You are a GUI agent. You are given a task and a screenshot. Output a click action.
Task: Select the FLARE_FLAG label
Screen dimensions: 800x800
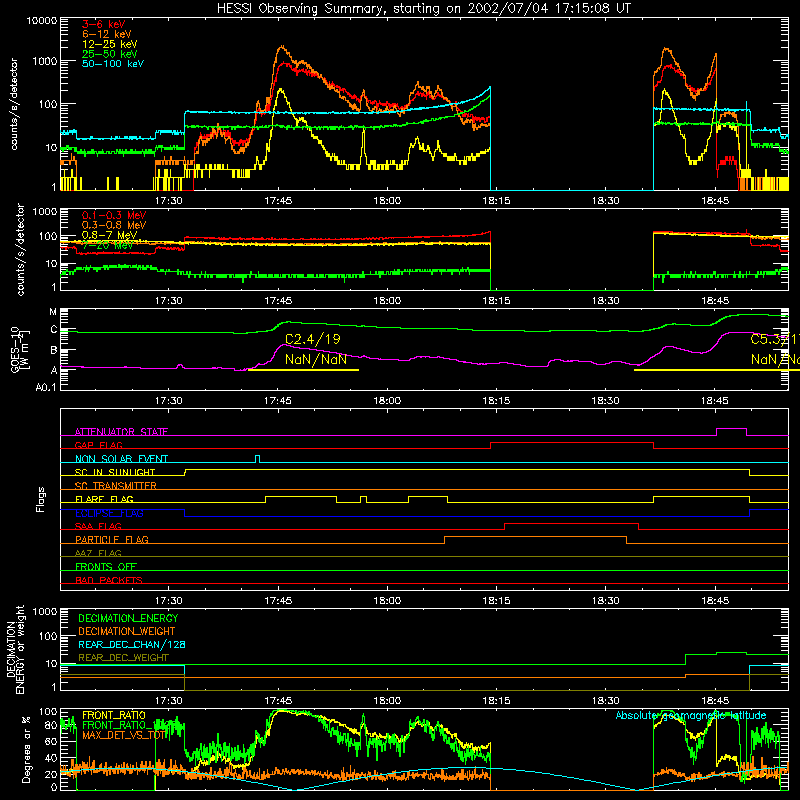[x=104, y=499]
